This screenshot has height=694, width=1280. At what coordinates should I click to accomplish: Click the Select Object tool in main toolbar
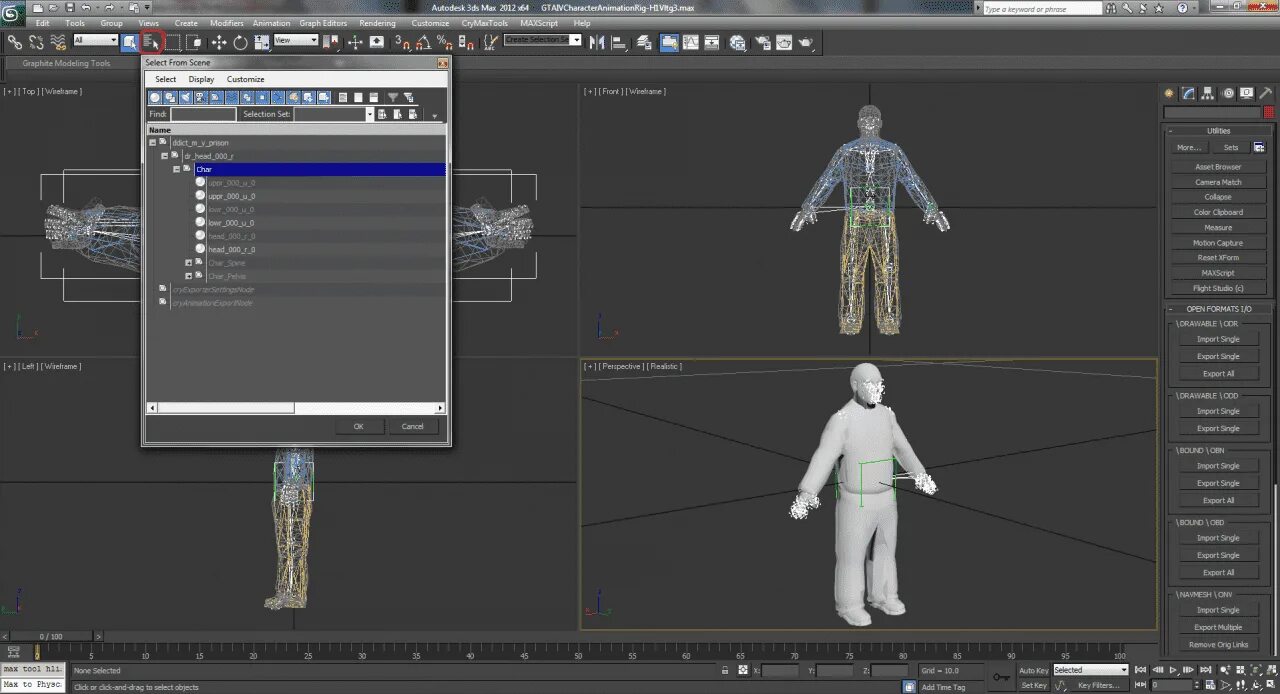130,42
